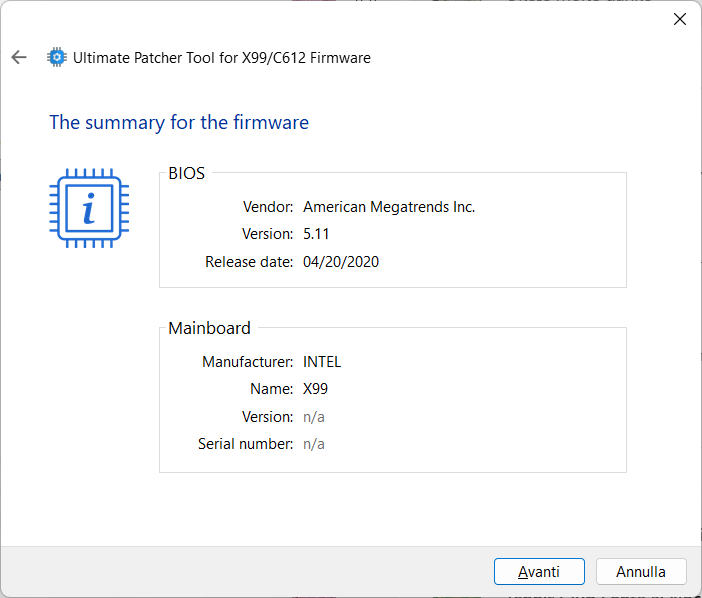The height and width of the screenshot is (598, 702).
Task: Click Avanti to continue
Action: 539,571
